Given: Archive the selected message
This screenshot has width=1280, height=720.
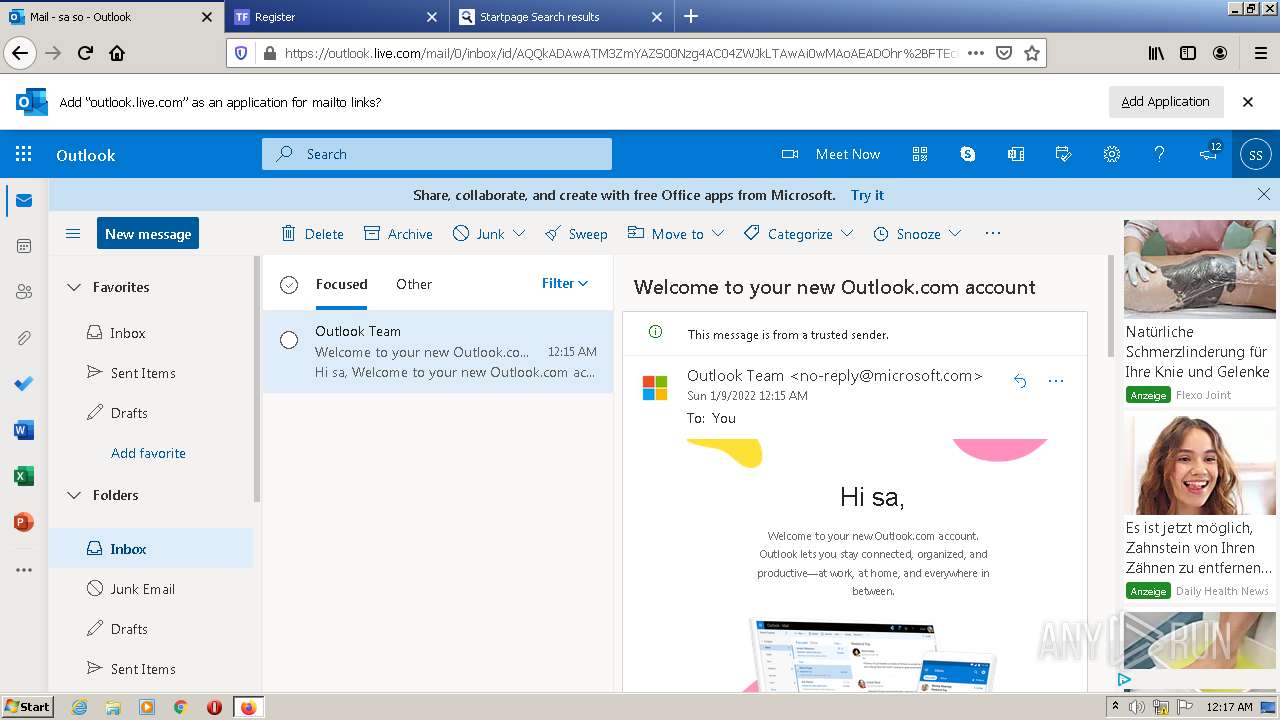Looking at the screenshot, I should click(398, 234).
